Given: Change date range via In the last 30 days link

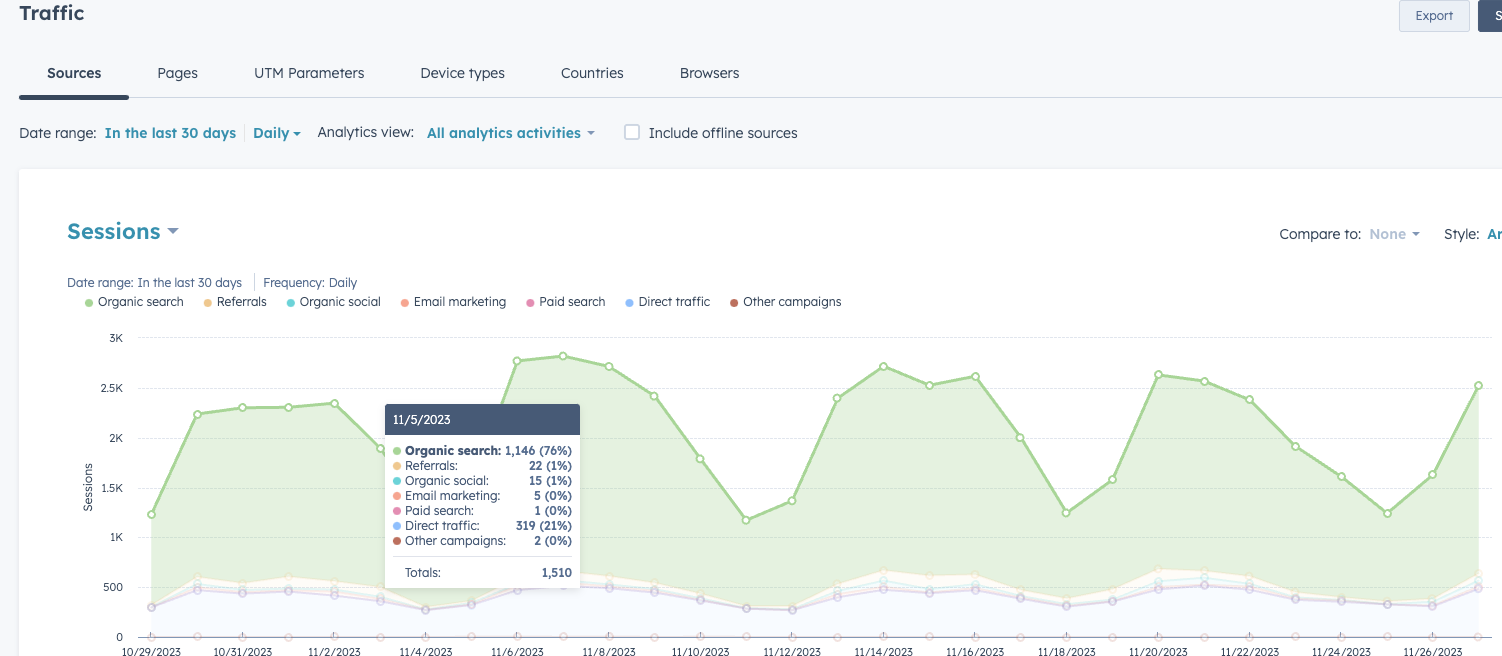Looking at the screenshot, I should 170,132.
